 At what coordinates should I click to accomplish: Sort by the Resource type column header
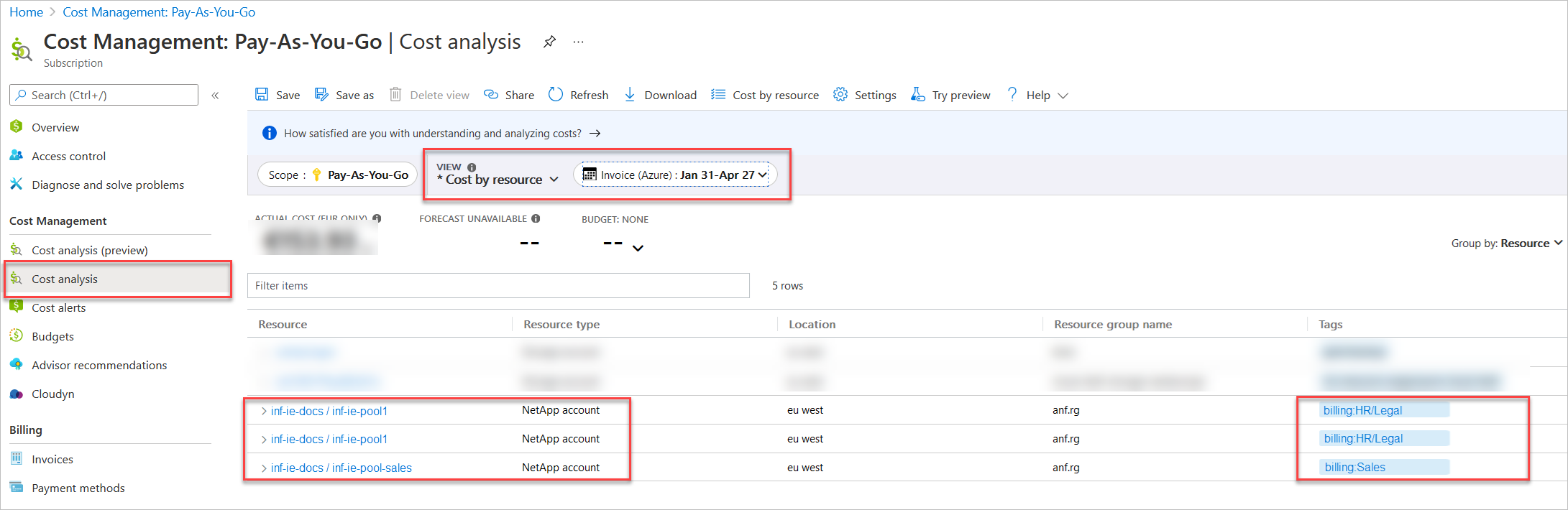click(x=561, y=324)
